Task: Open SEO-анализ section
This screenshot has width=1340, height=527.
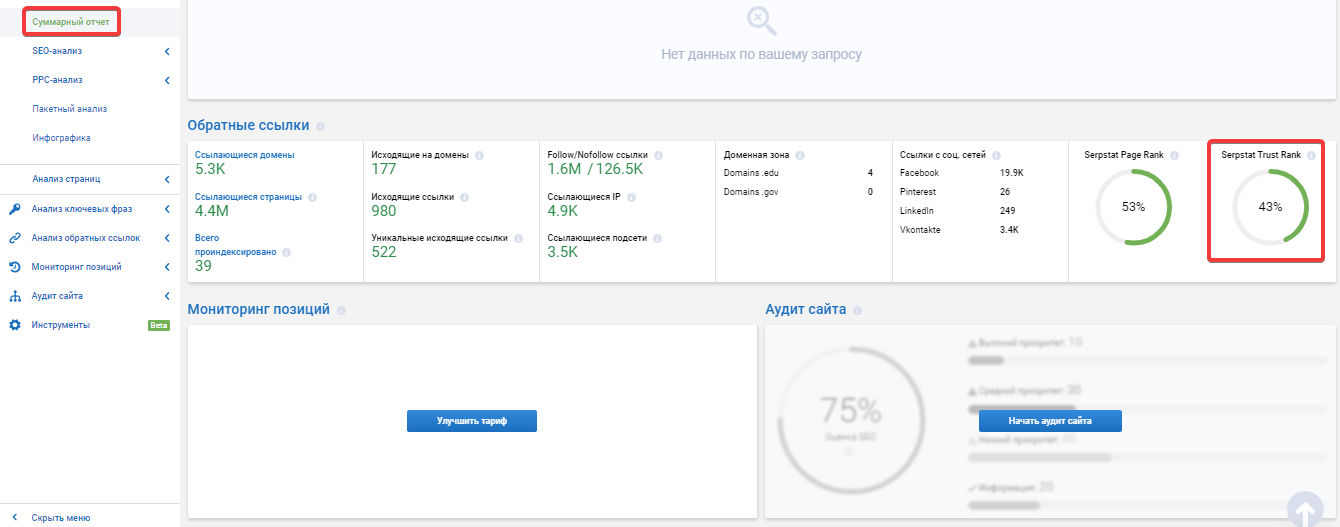Action: [57, 51]
